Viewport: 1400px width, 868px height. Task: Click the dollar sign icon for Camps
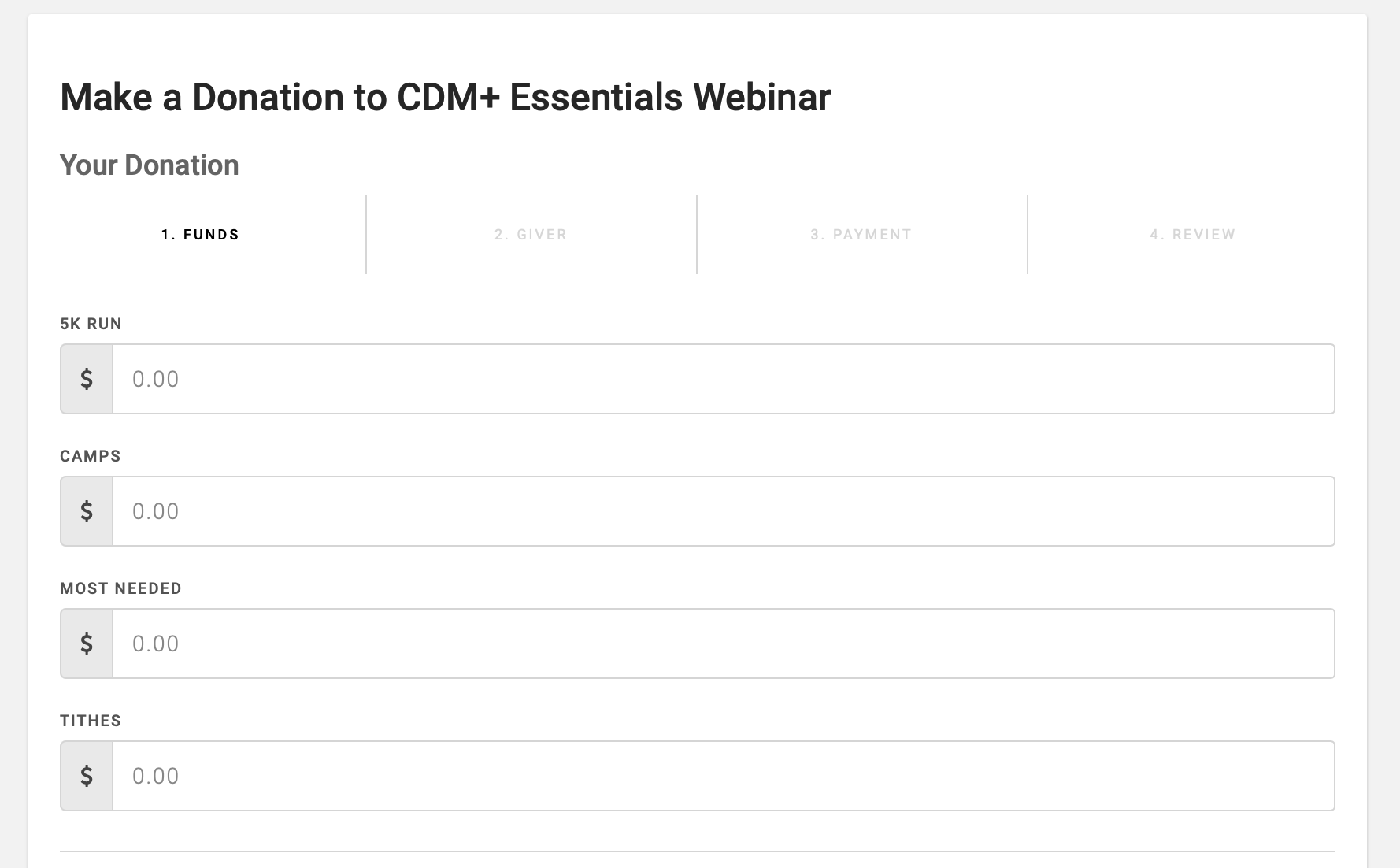click(x=87, y=511)
